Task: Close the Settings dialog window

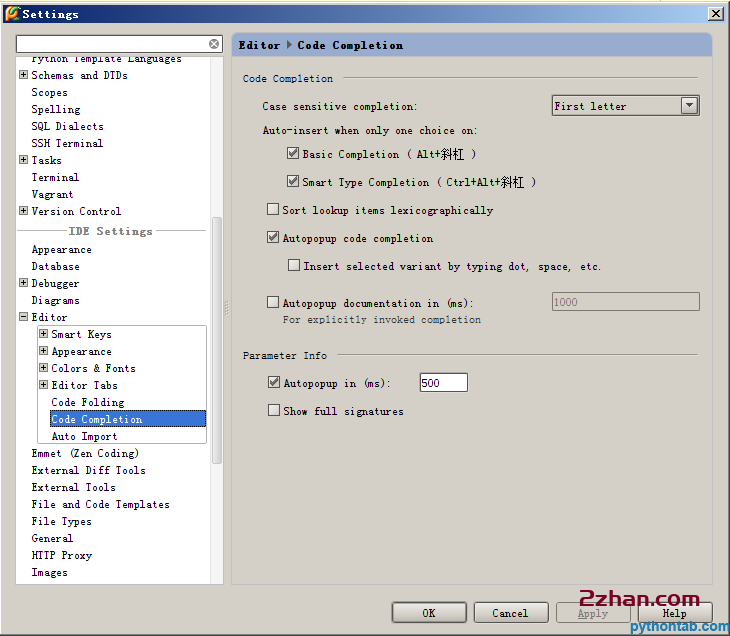Action: [x=715, y=14]
